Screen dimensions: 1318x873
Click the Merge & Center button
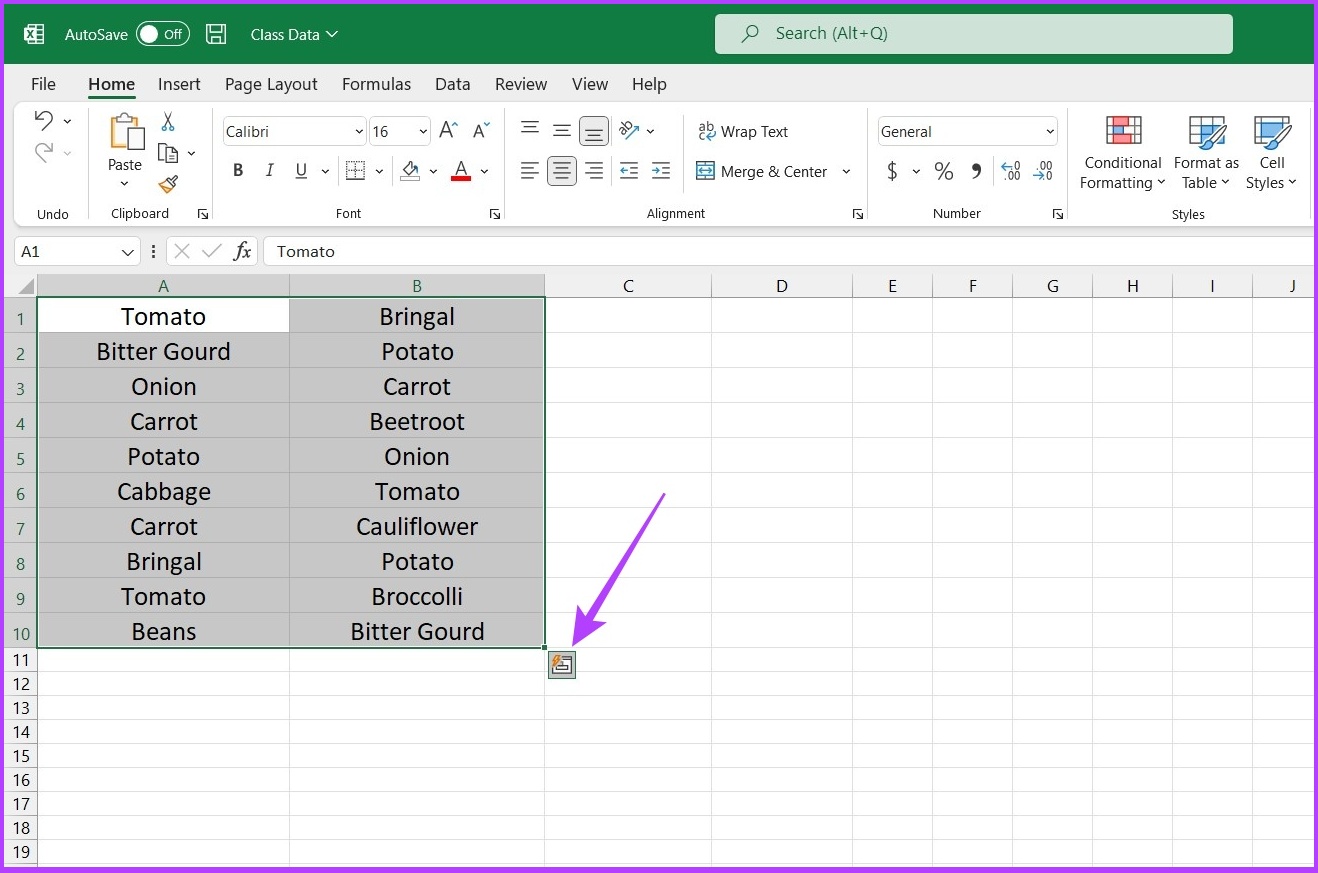[762, 171]
